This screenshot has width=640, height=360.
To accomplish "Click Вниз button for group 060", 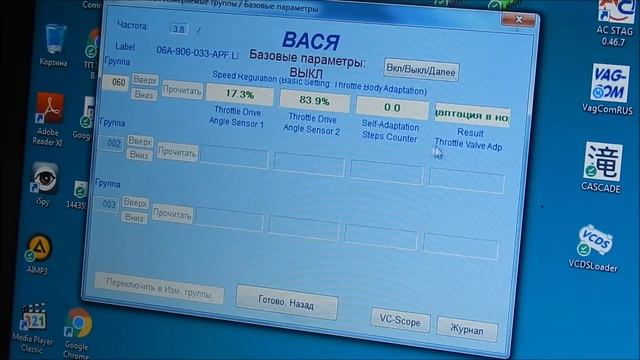I will (x=144, y=95).
